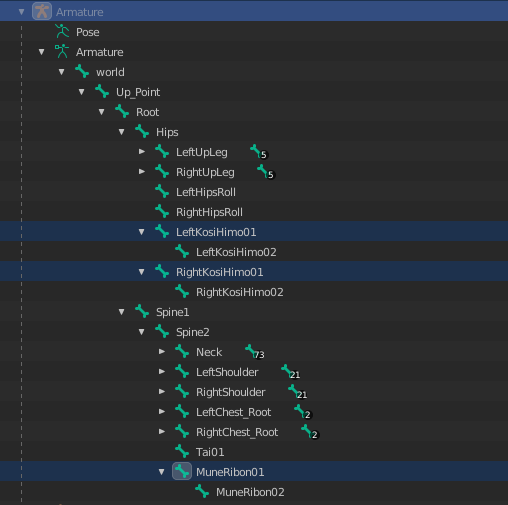Collapse the RightKosiHimo01 bone

click(142, 272)
